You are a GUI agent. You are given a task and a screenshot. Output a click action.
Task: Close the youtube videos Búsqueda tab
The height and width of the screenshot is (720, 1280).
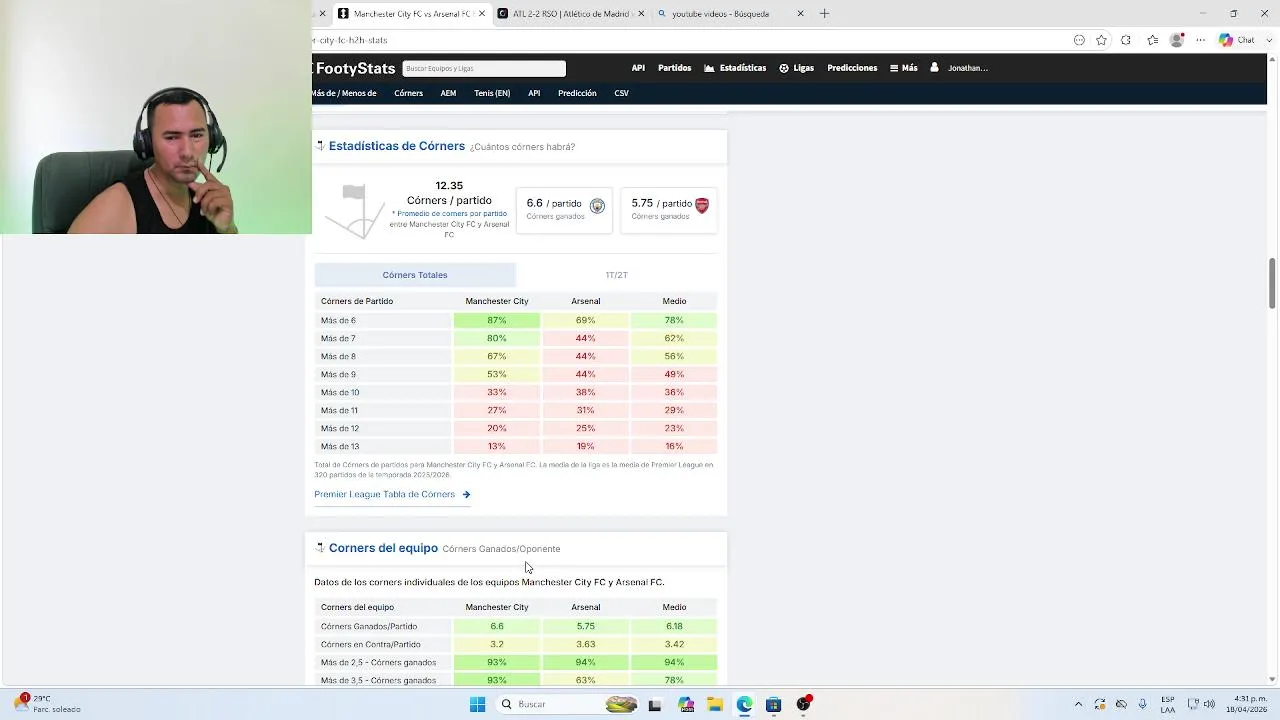[x=801, y=14]
